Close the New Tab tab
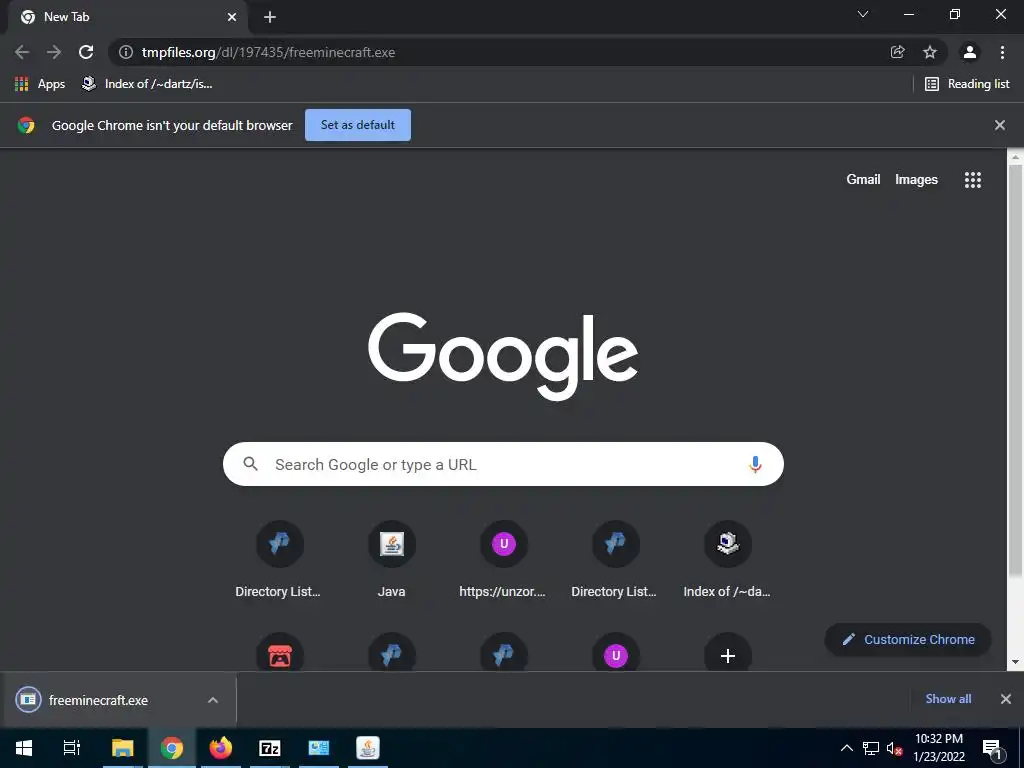Viewport: 1024px width, 768px height. (232, 17)
